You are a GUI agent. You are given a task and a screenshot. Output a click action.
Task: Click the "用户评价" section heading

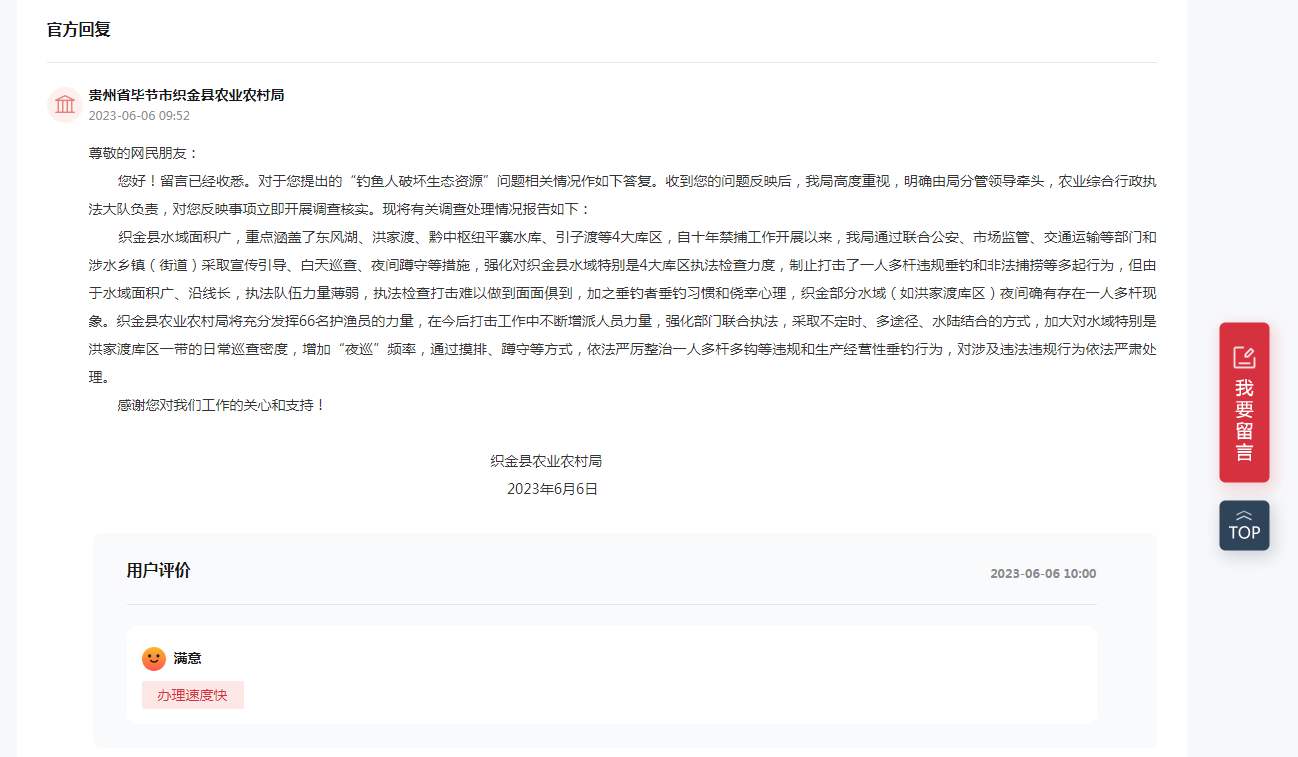158,571
